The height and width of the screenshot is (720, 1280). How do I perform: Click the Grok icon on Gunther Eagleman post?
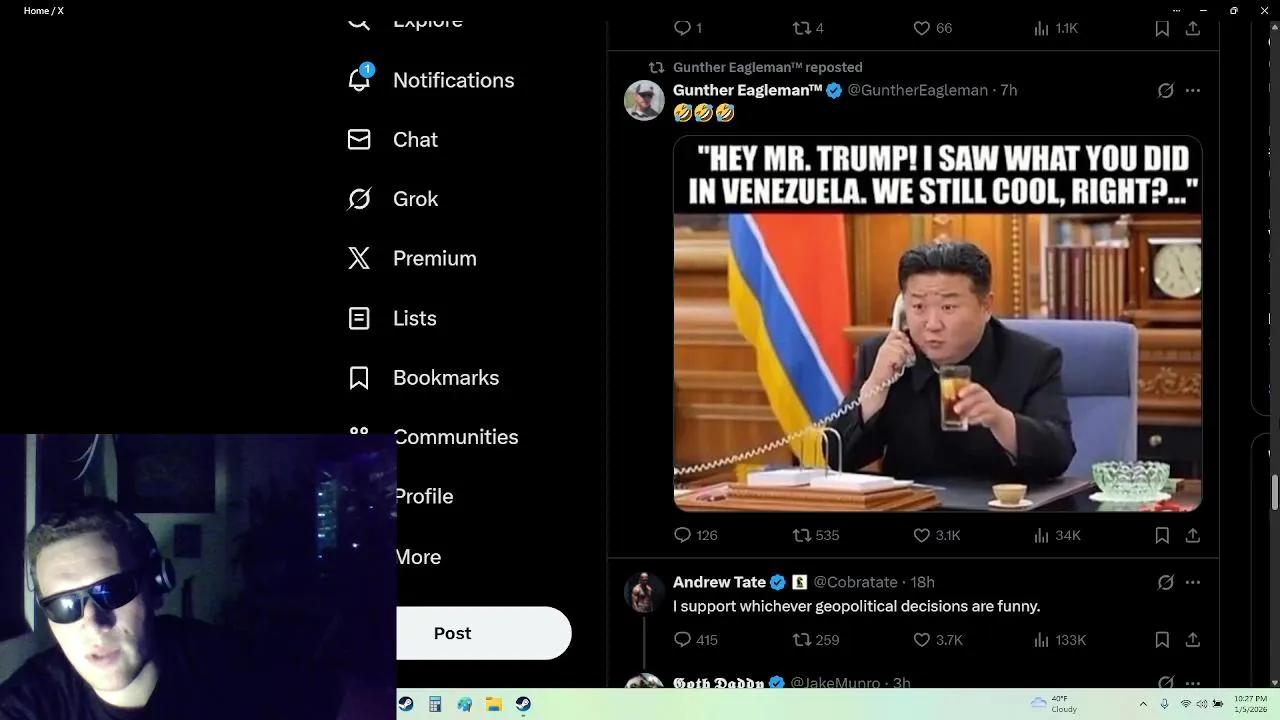[x=1165, y=90]
